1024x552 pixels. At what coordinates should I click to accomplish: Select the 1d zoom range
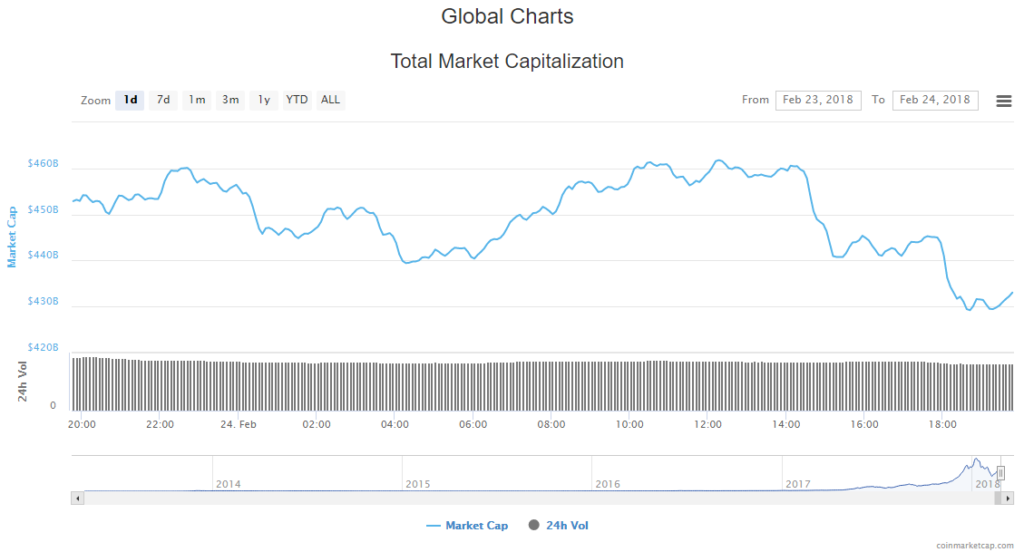coord(130,100)
